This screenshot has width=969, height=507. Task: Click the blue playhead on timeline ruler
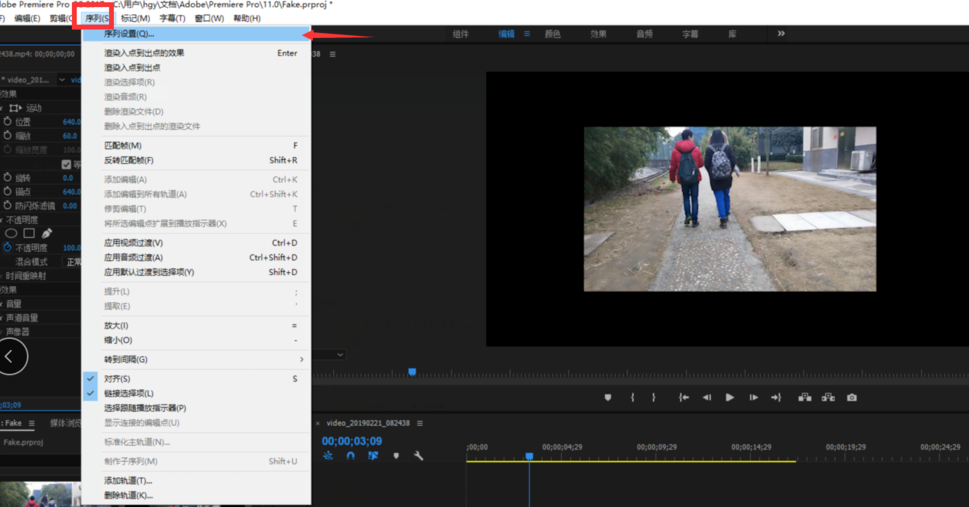529,456
